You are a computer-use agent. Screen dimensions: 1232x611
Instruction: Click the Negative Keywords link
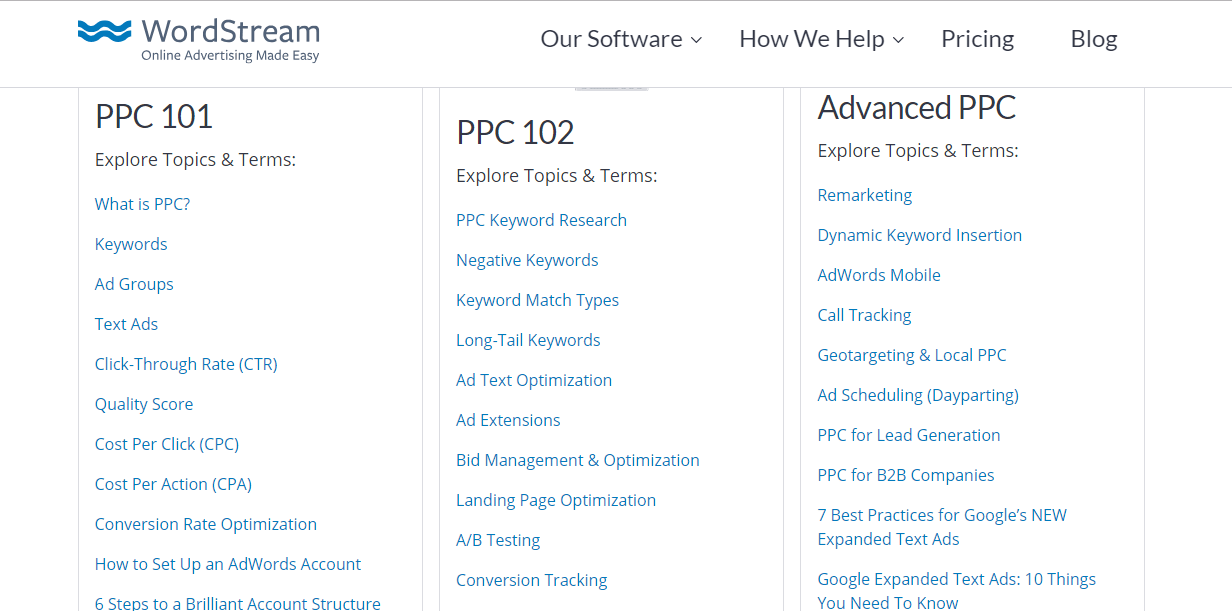527,259
